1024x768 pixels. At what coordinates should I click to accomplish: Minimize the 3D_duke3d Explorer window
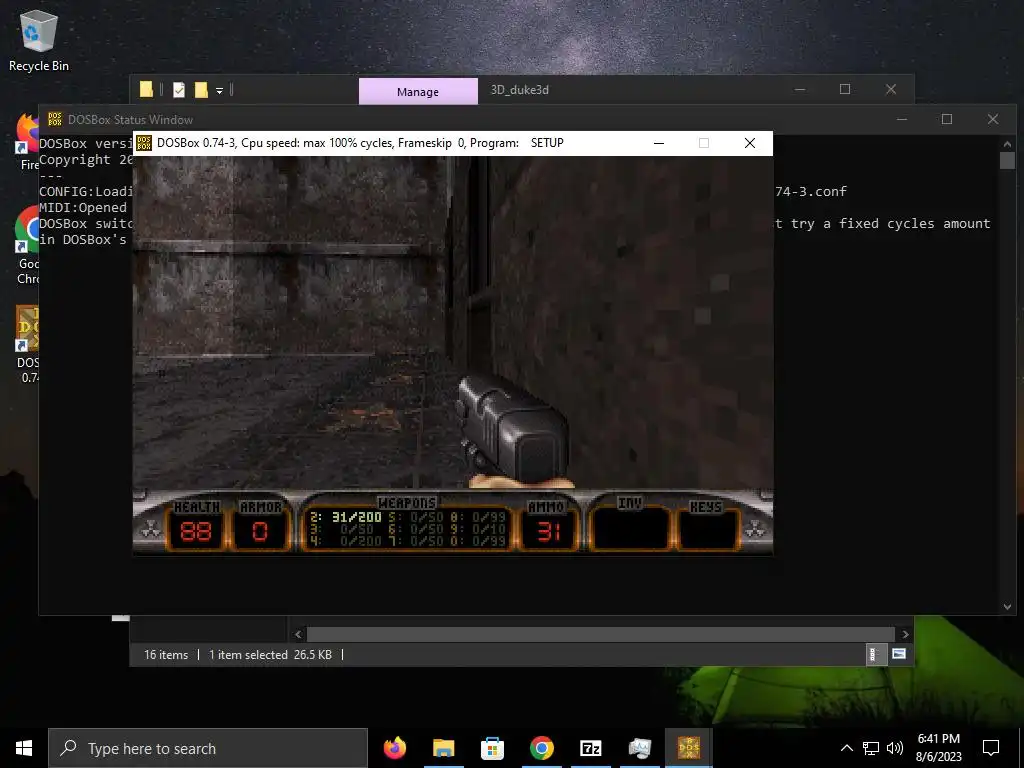[x=800, y=89]
